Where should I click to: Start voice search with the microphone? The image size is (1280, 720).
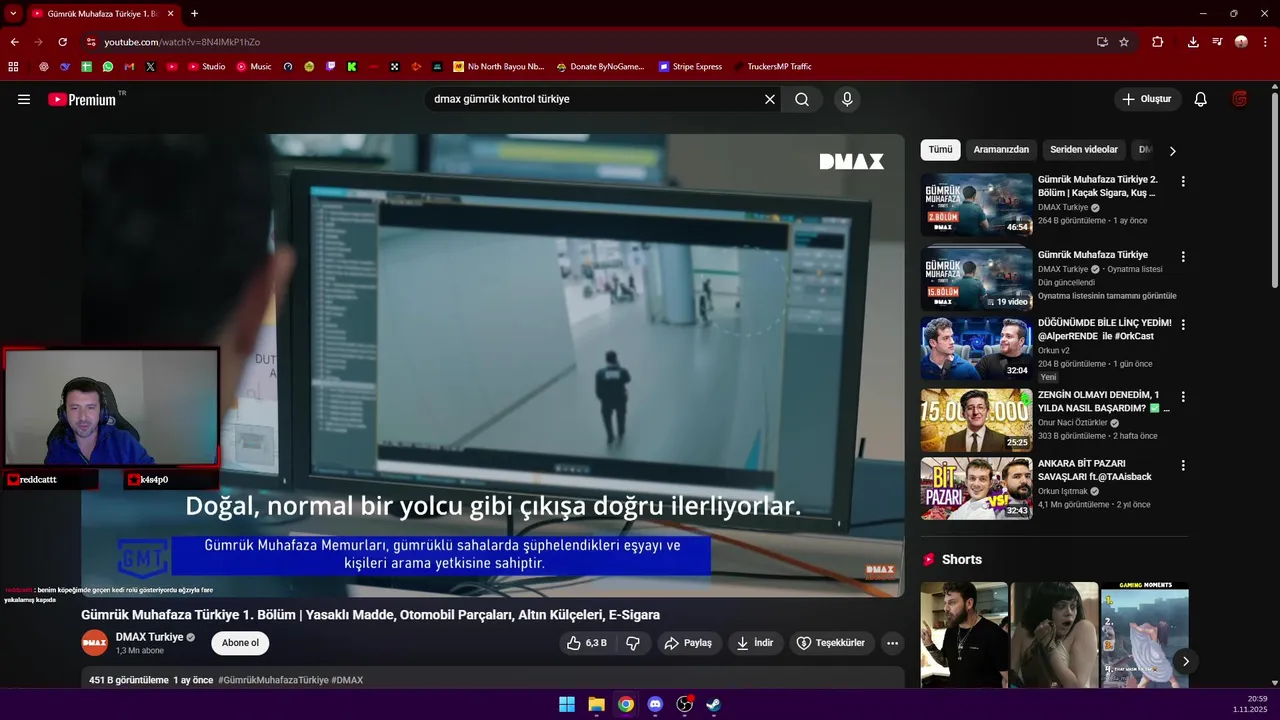point(847,99)
